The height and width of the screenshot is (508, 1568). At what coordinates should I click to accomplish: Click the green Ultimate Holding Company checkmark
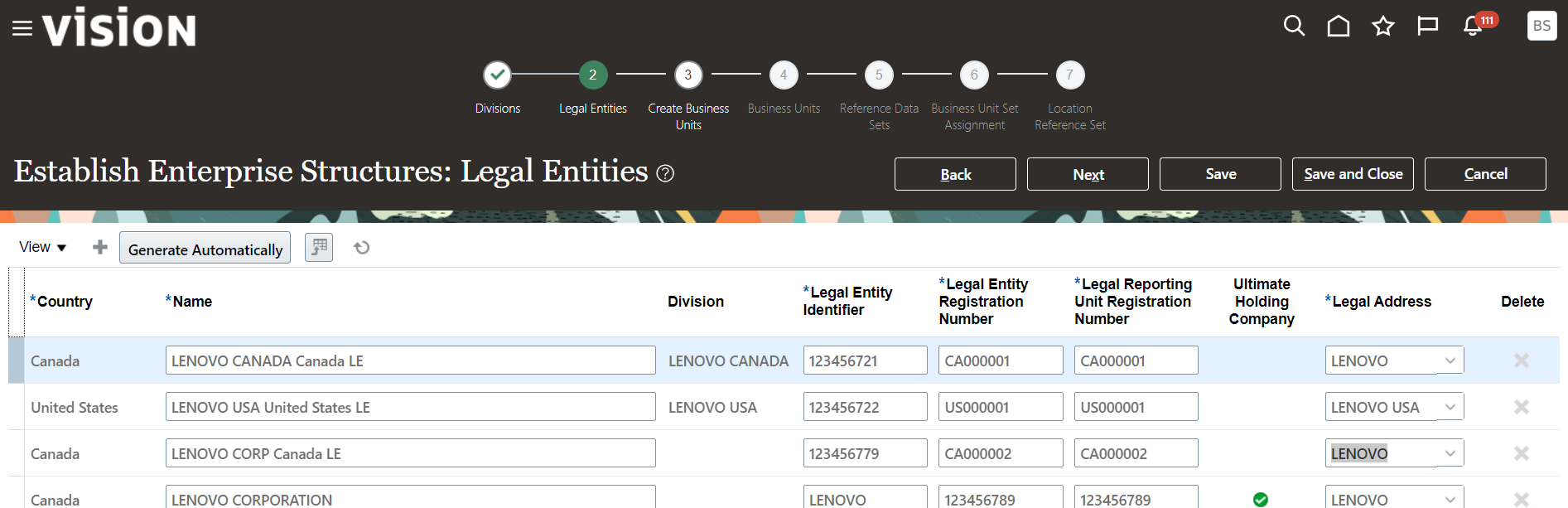click(1261, 500)
